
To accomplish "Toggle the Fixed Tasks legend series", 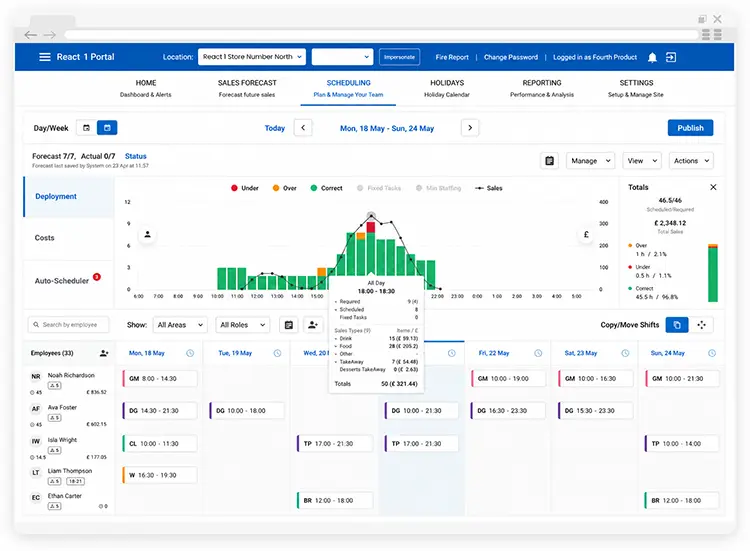I will coord(379,188).
